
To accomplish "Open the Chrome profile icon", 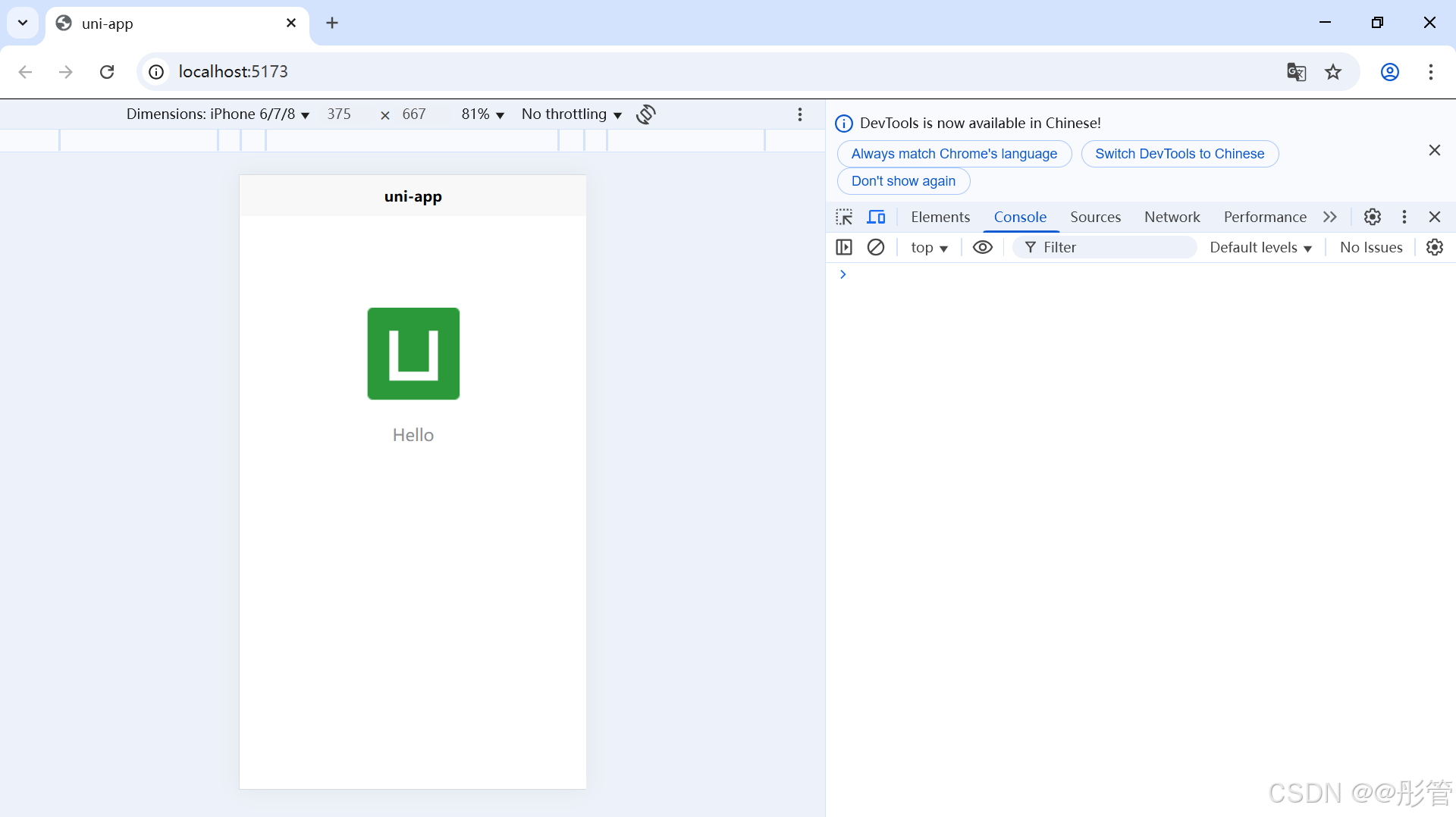I will point(1389,71).
